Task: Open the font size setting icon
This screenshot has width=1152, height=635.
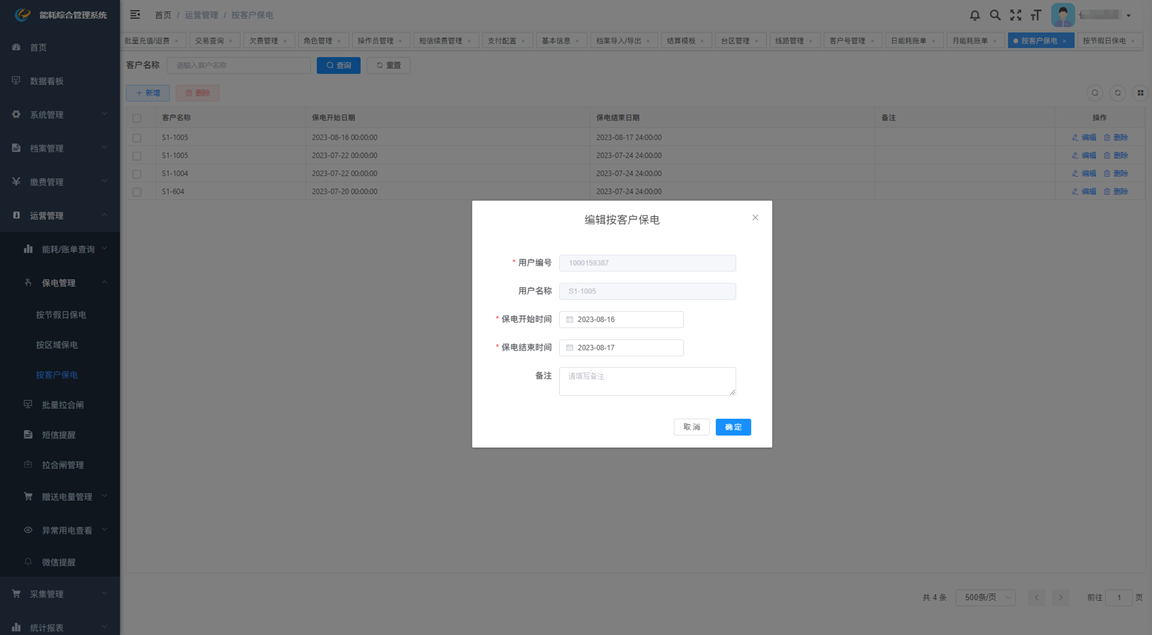Action: pyautogui.click(x=1036, y=15)
